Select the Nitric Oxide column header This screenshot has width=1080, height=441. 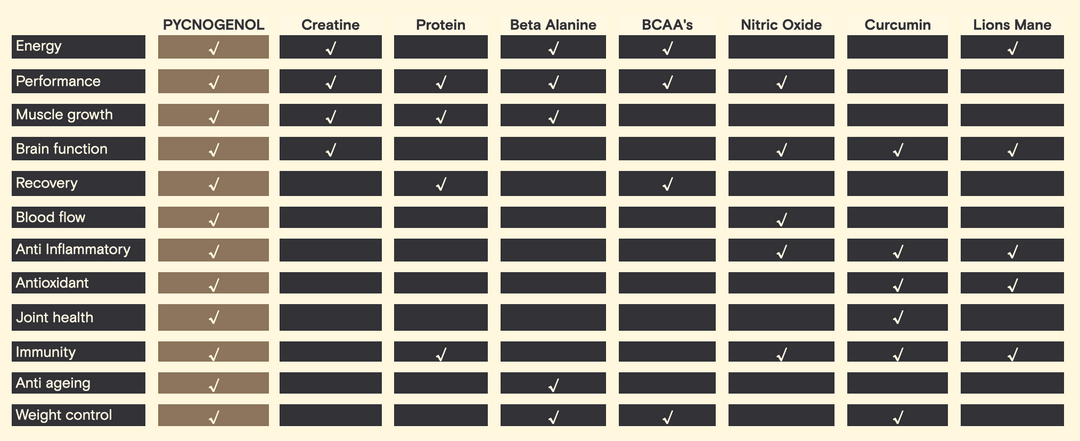pos(782,24)
